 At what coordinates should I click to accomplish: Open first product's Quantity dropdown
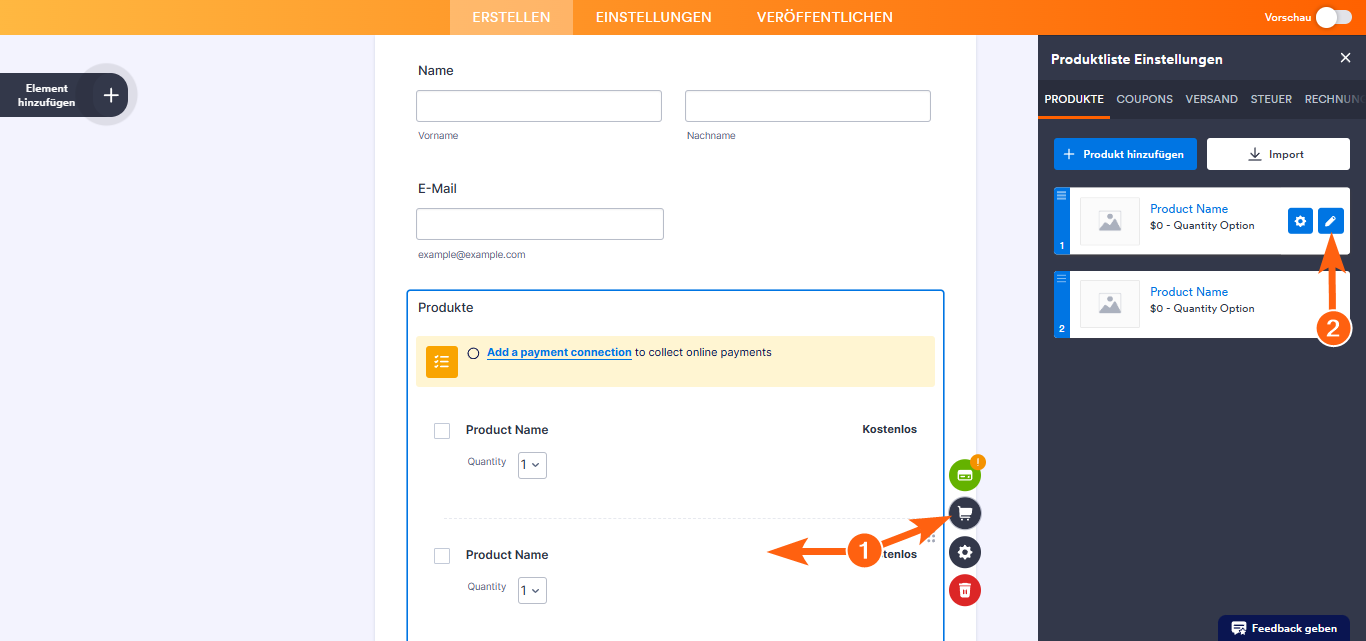532,465
